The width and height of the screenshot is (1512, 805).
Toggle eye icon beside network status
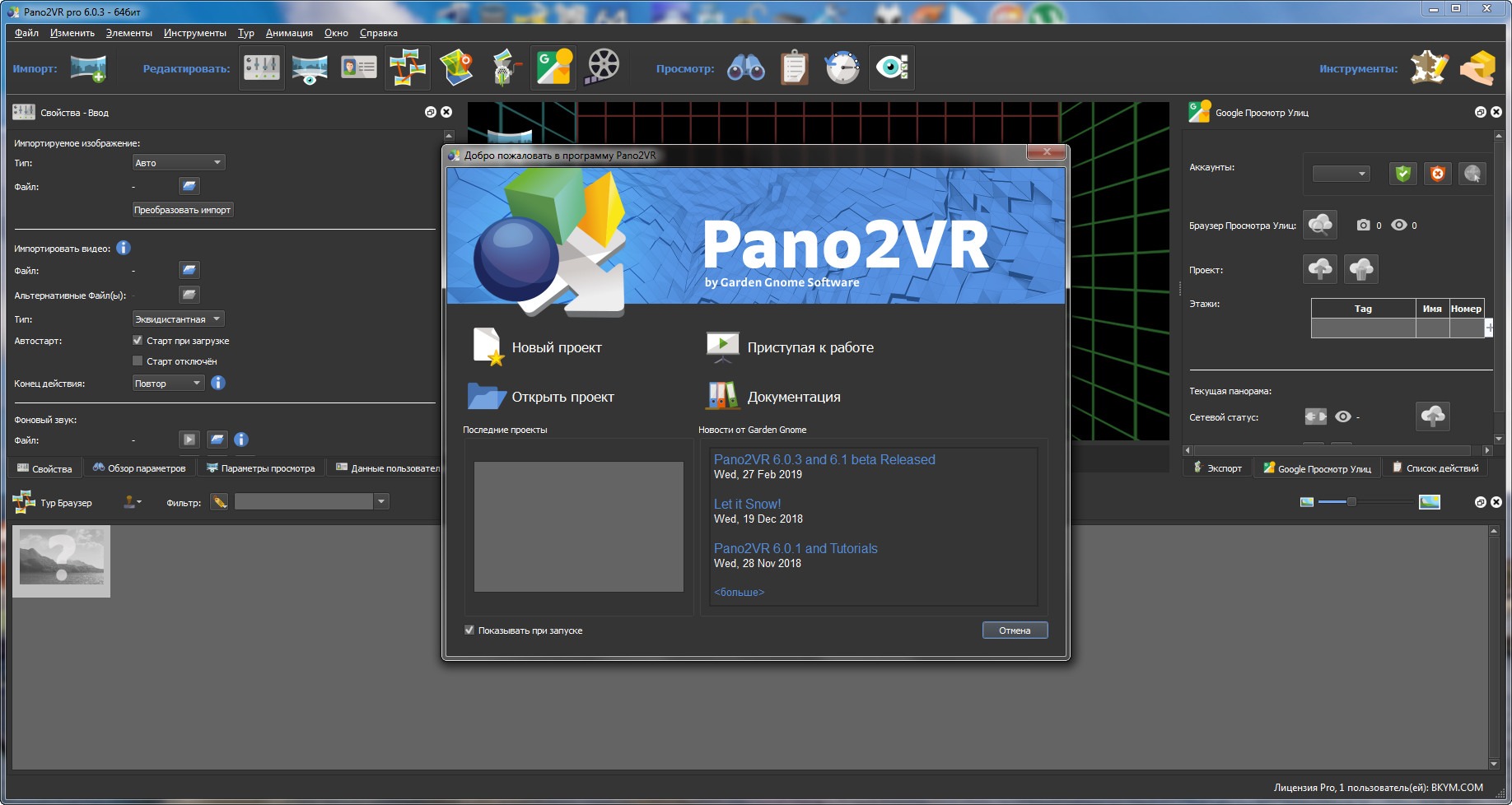point(1343,416)
